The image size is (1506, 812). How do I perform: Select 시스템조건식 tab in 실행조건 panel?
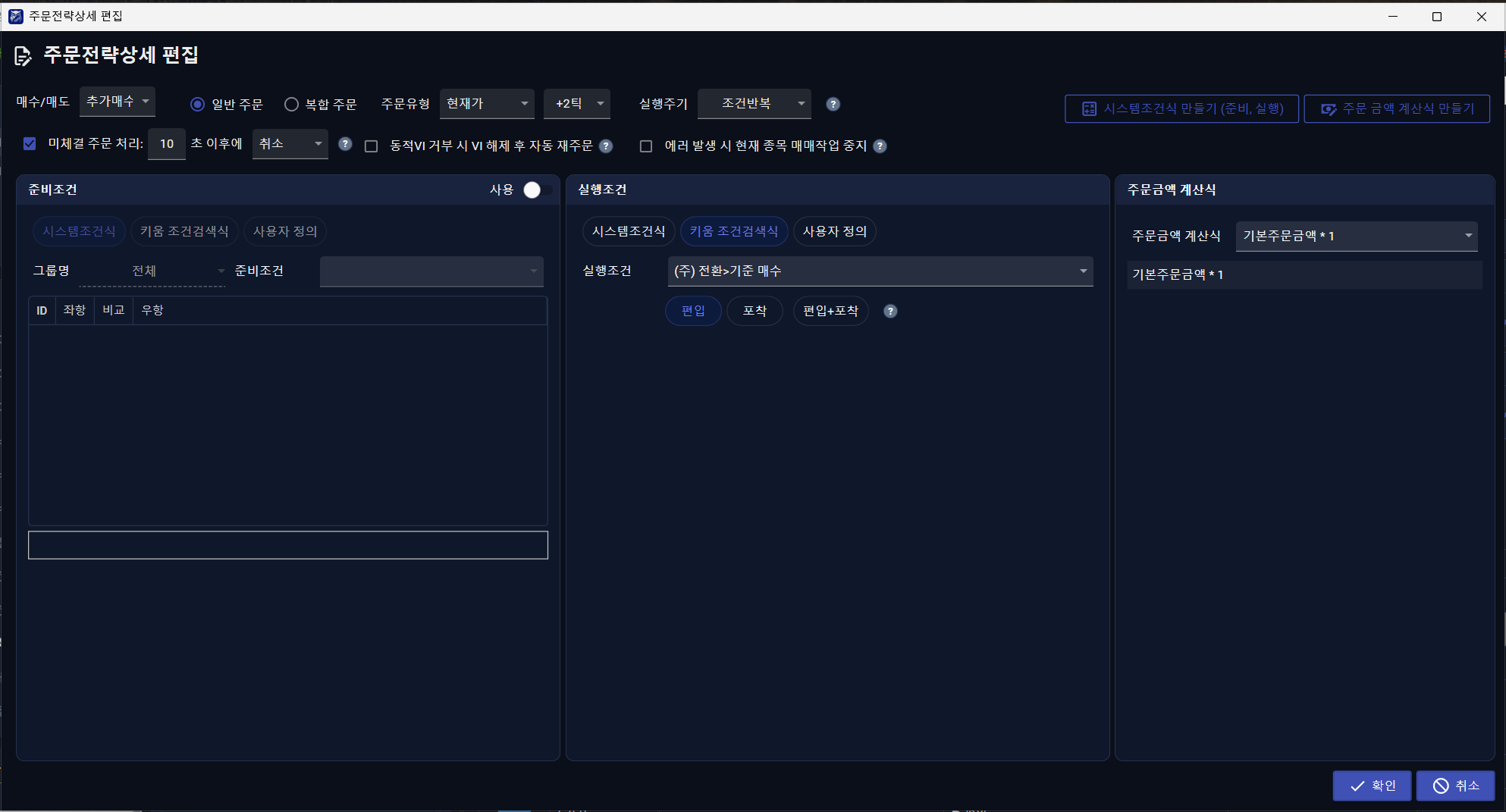tap(629, 231)
